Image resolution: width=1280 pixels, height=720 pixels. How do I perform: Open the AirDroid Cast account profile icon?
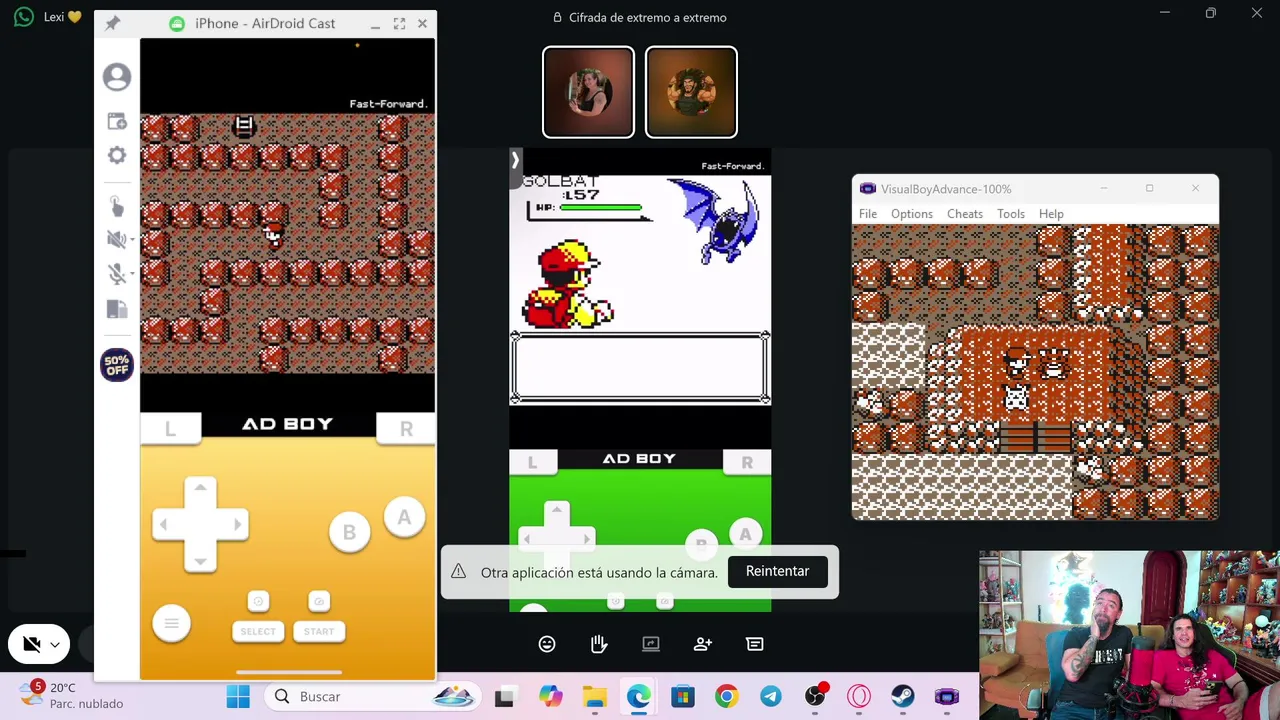[x=117, y=77]
